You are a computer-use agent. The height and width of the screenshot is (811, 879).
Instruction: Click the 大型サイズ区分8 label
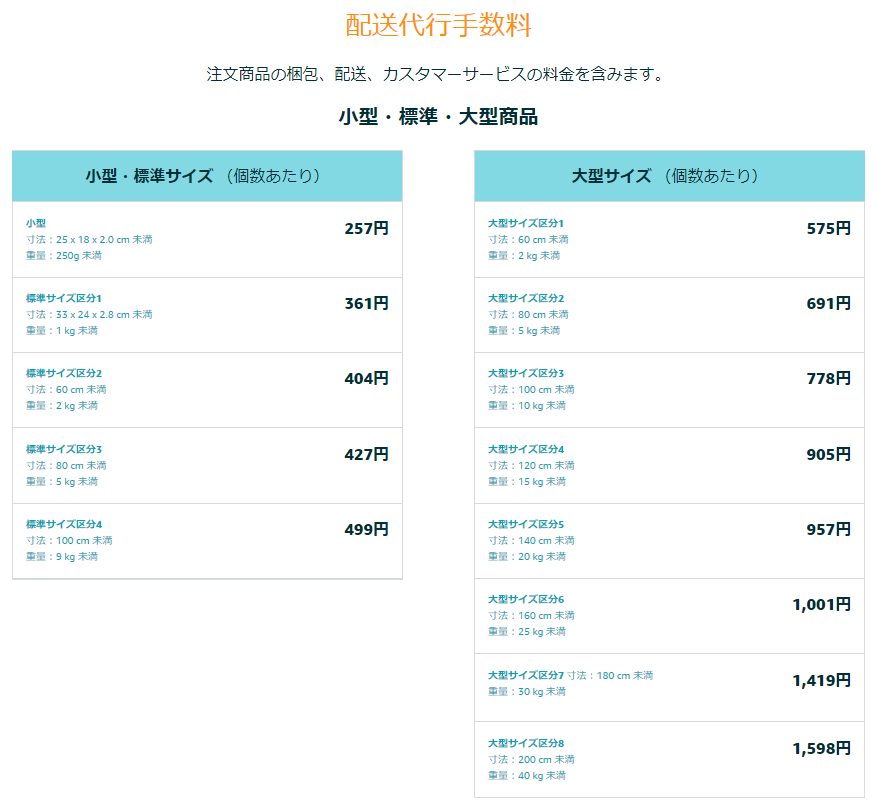(526, 743)
